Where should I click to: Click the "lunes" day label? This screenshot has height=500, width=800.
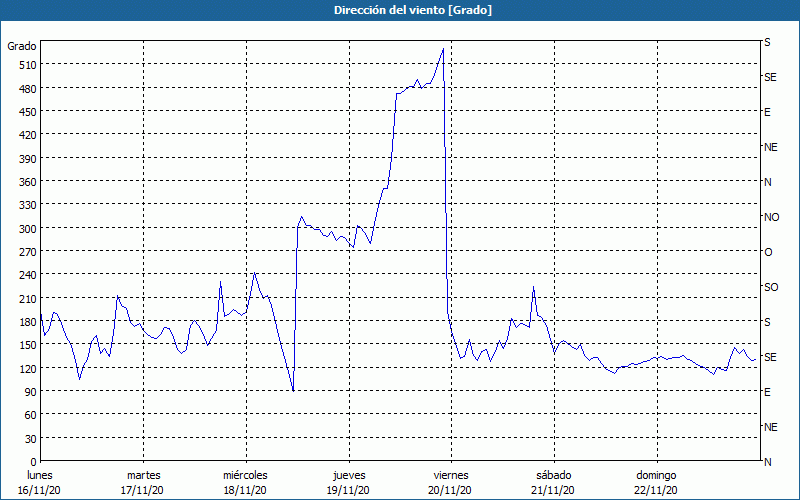tap(40, 476)
